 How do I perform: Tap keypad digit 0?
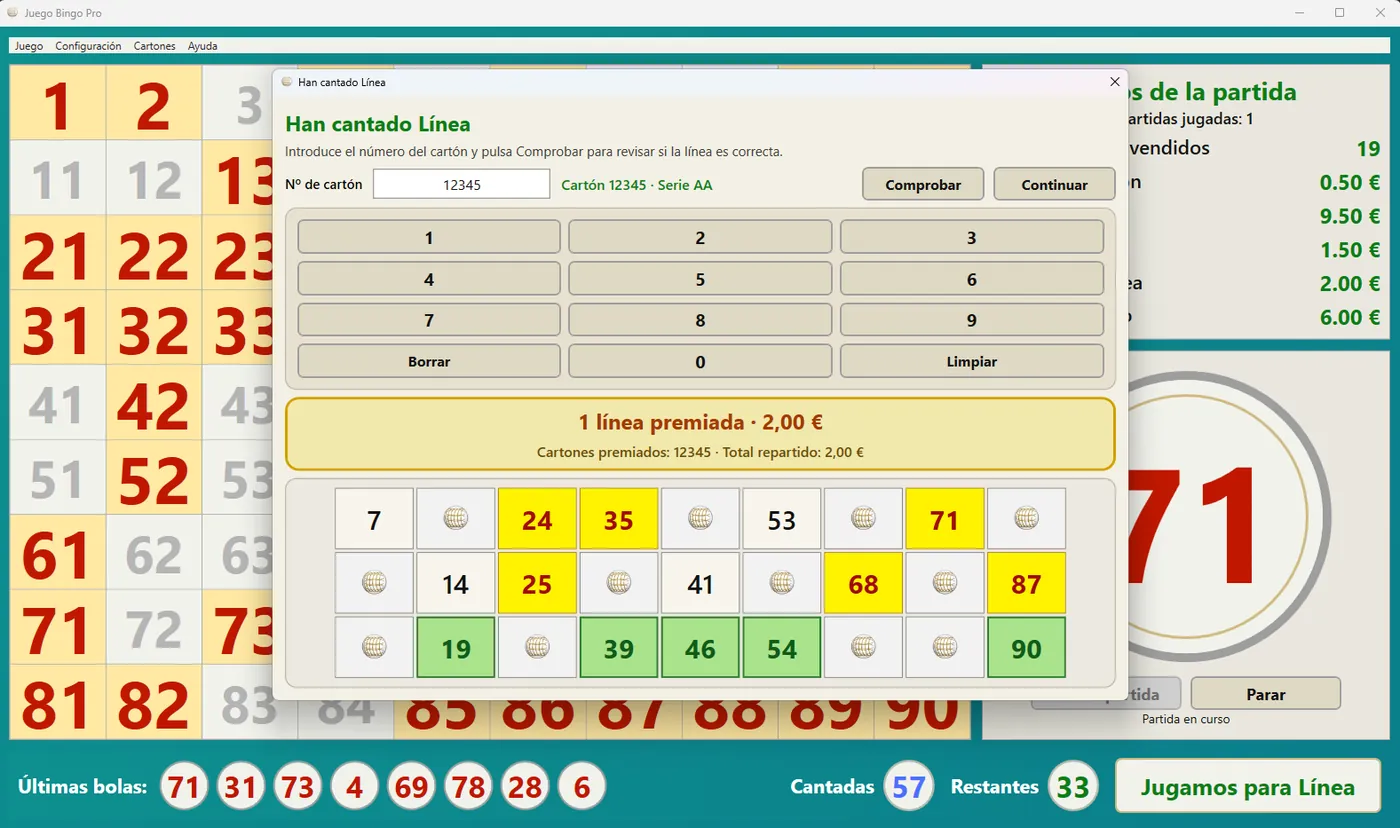pos(700,361)
